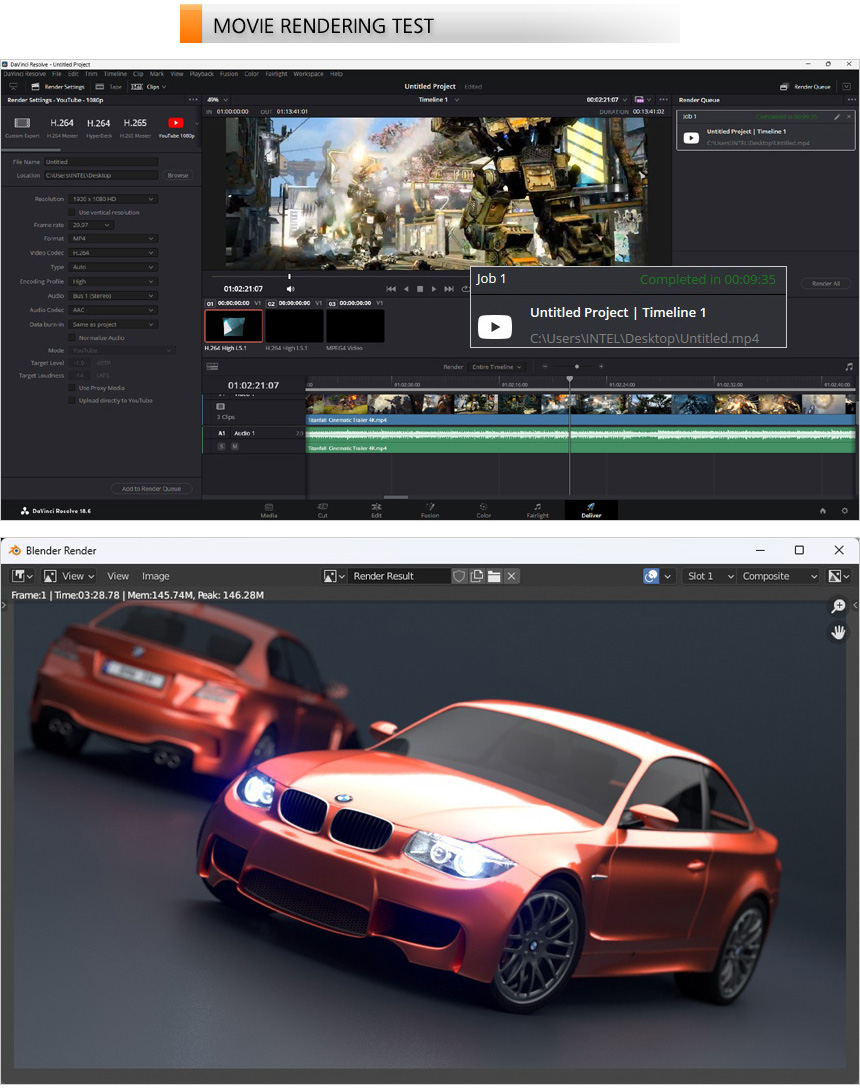
Task: Play reverse in viewer transport
Action: (x=406, y=288)
